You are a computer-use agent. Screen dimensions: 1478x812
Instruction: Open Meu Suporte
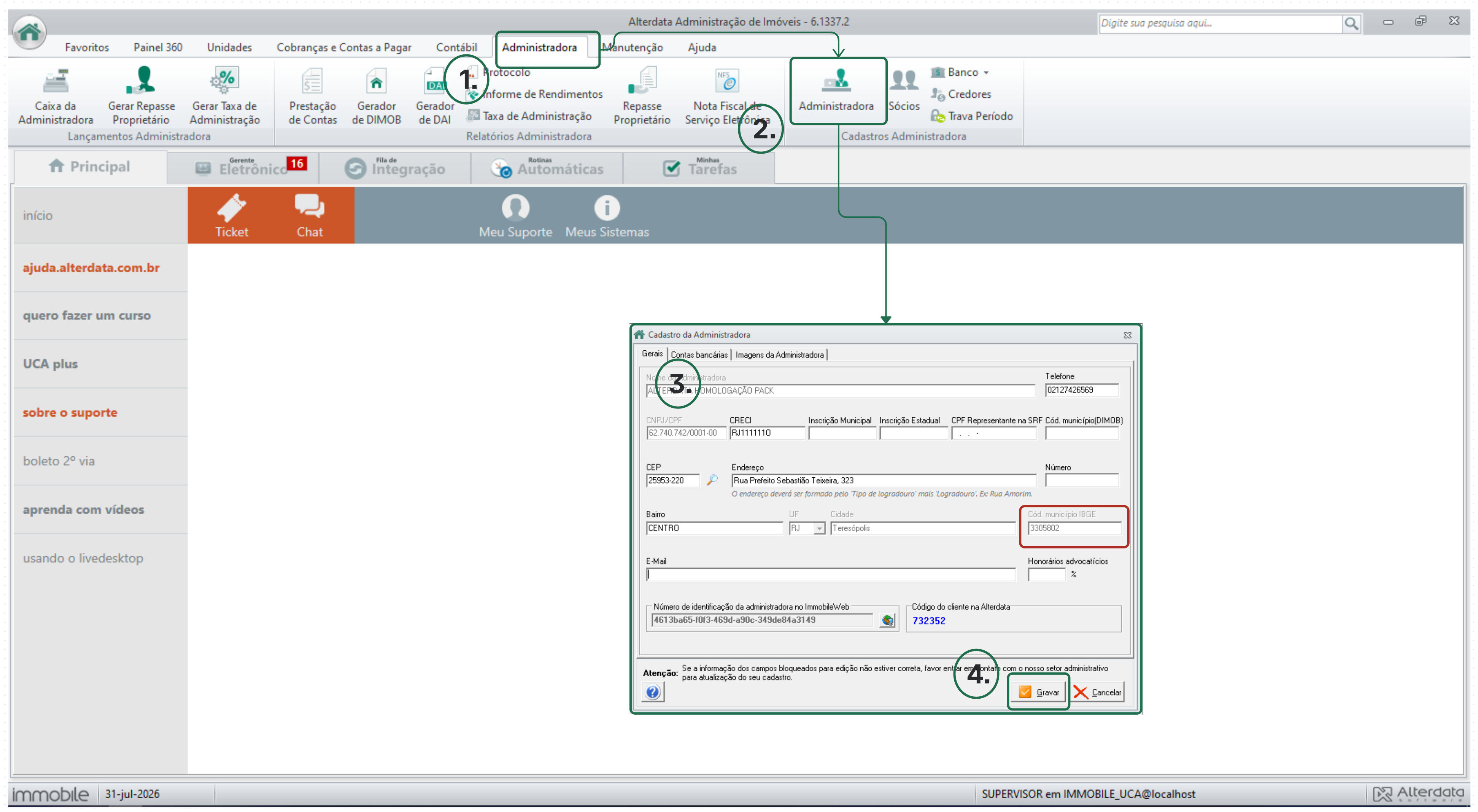(515, 216)
